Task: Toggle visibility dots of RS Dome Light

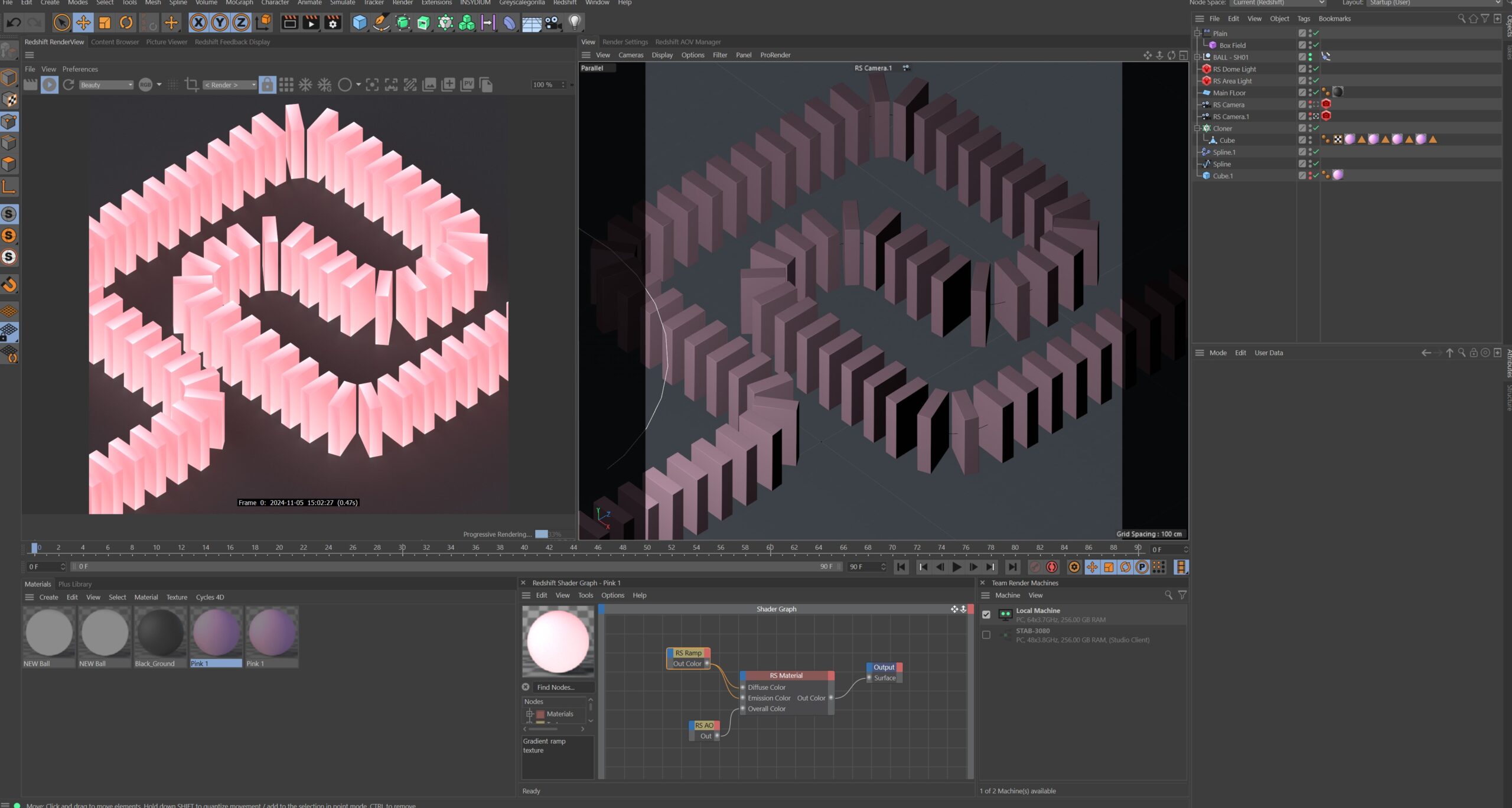Action: click(x=1310, y=69)
